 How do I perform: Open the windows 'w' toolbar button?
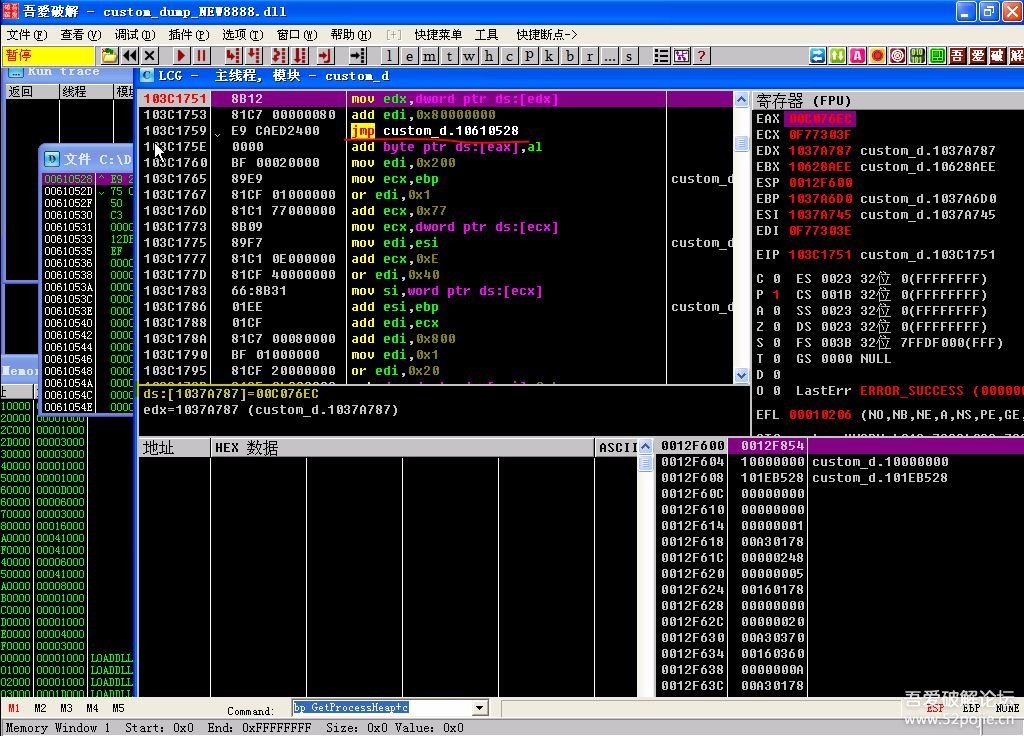469,56
